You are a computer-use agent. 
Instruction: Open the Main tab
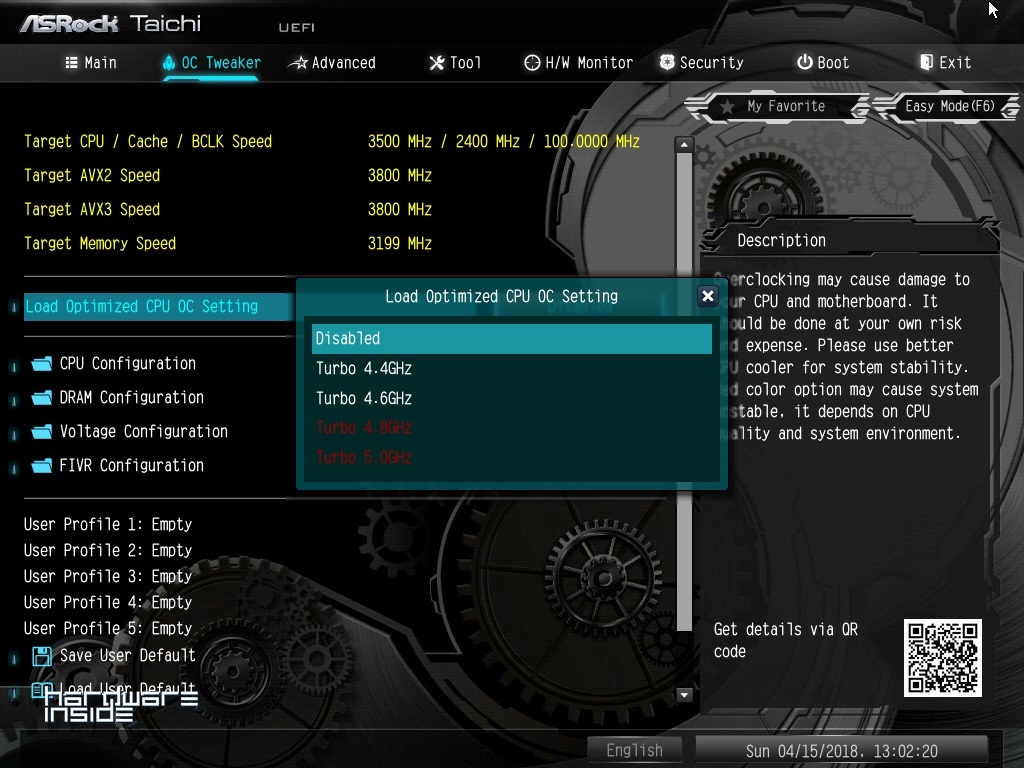coord(91,63)
